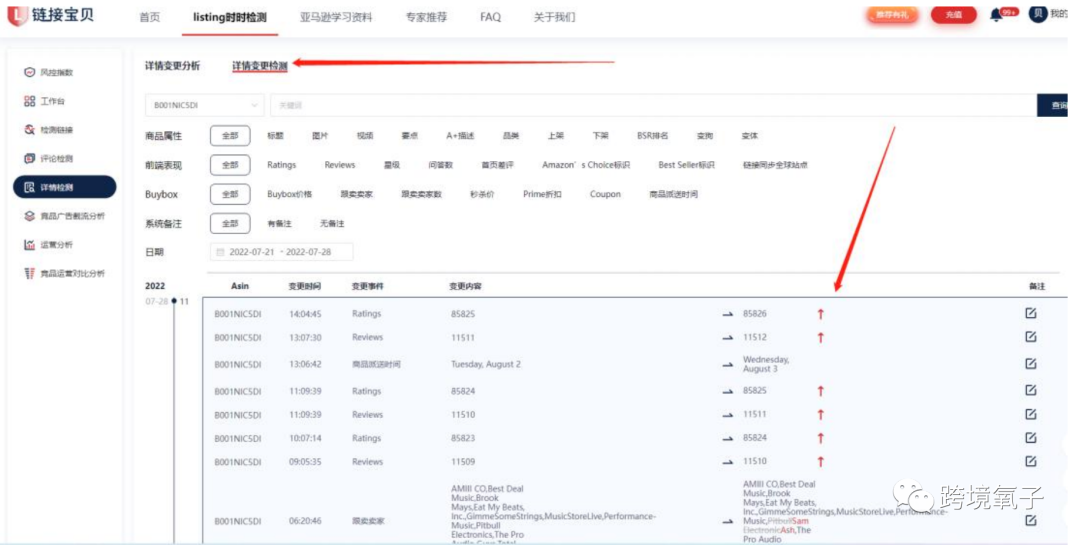Open 亚马逊学习资料 in top navigation
The height and width of the screenshot is (545, 1080).
point(336,17)
